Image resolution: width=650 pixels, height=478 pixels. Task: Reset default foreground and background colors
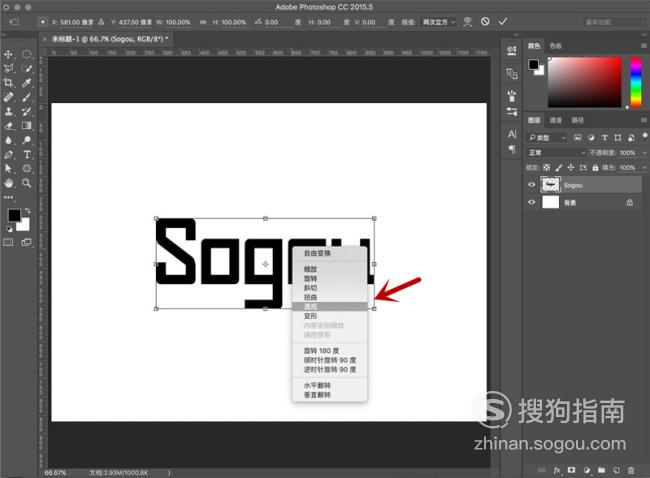[9, 229]
